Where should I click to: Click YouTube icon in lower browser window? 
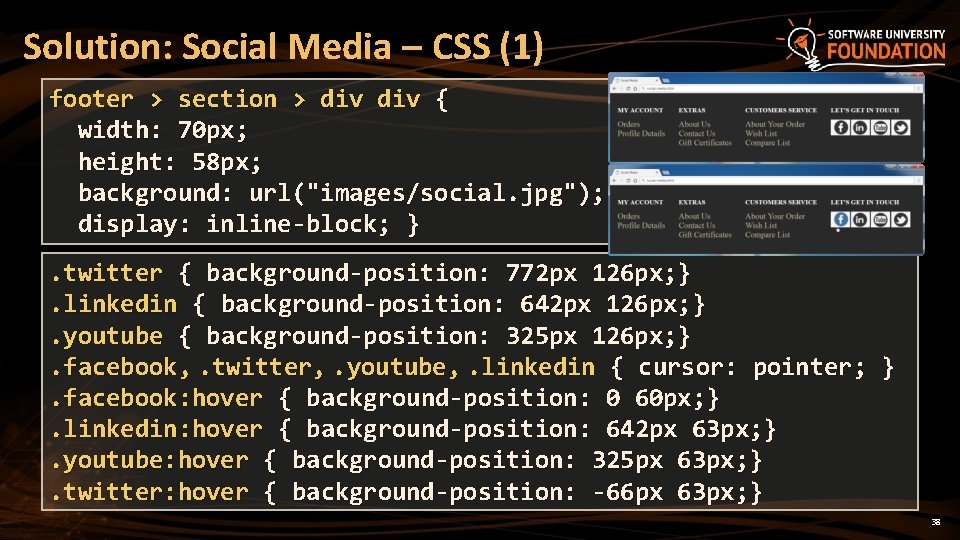[880, 219]
